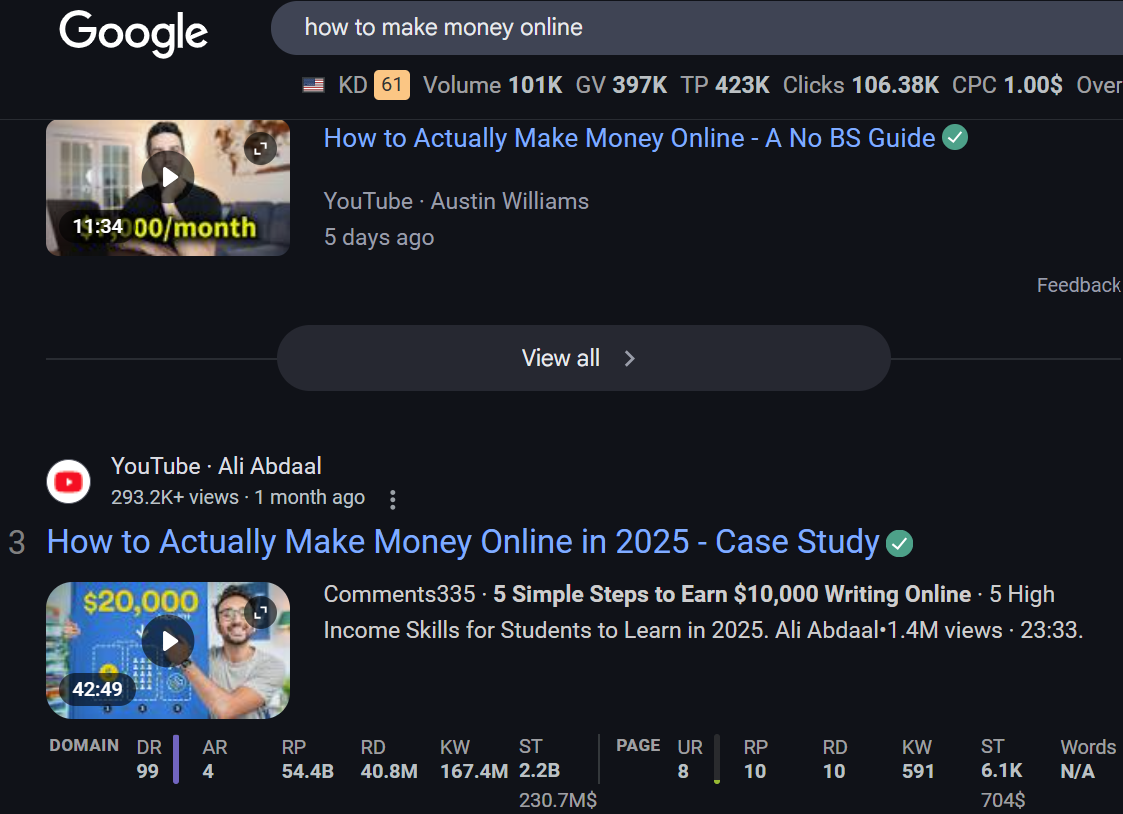Click the Clicks 106.38K metric
The height and width of the screenshot is (814, 1123).
pyautogui.click(x=860, y=85)
